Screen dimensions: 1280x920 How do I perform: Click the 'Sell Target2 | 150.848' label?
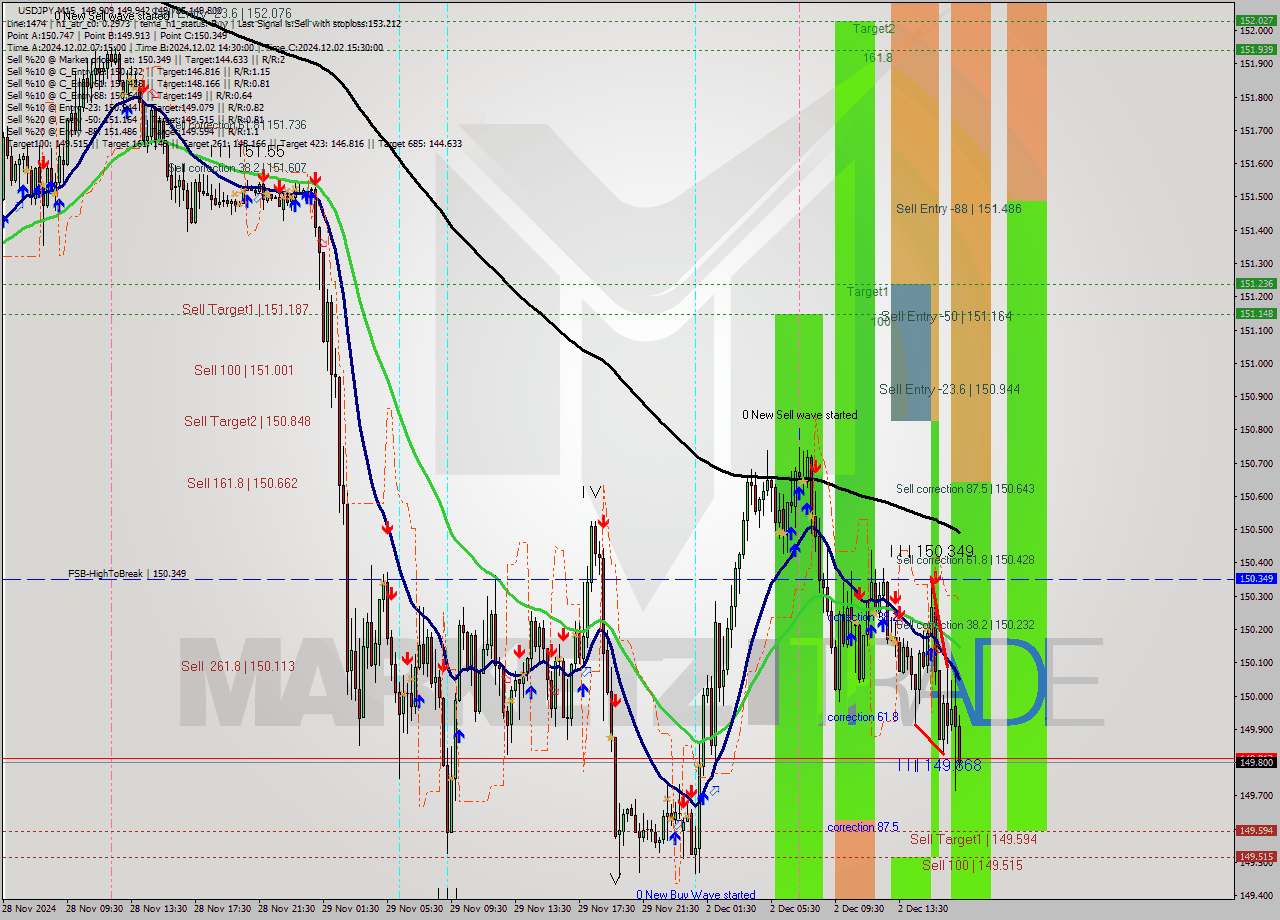pyautogui.click(x=247, y=421)
